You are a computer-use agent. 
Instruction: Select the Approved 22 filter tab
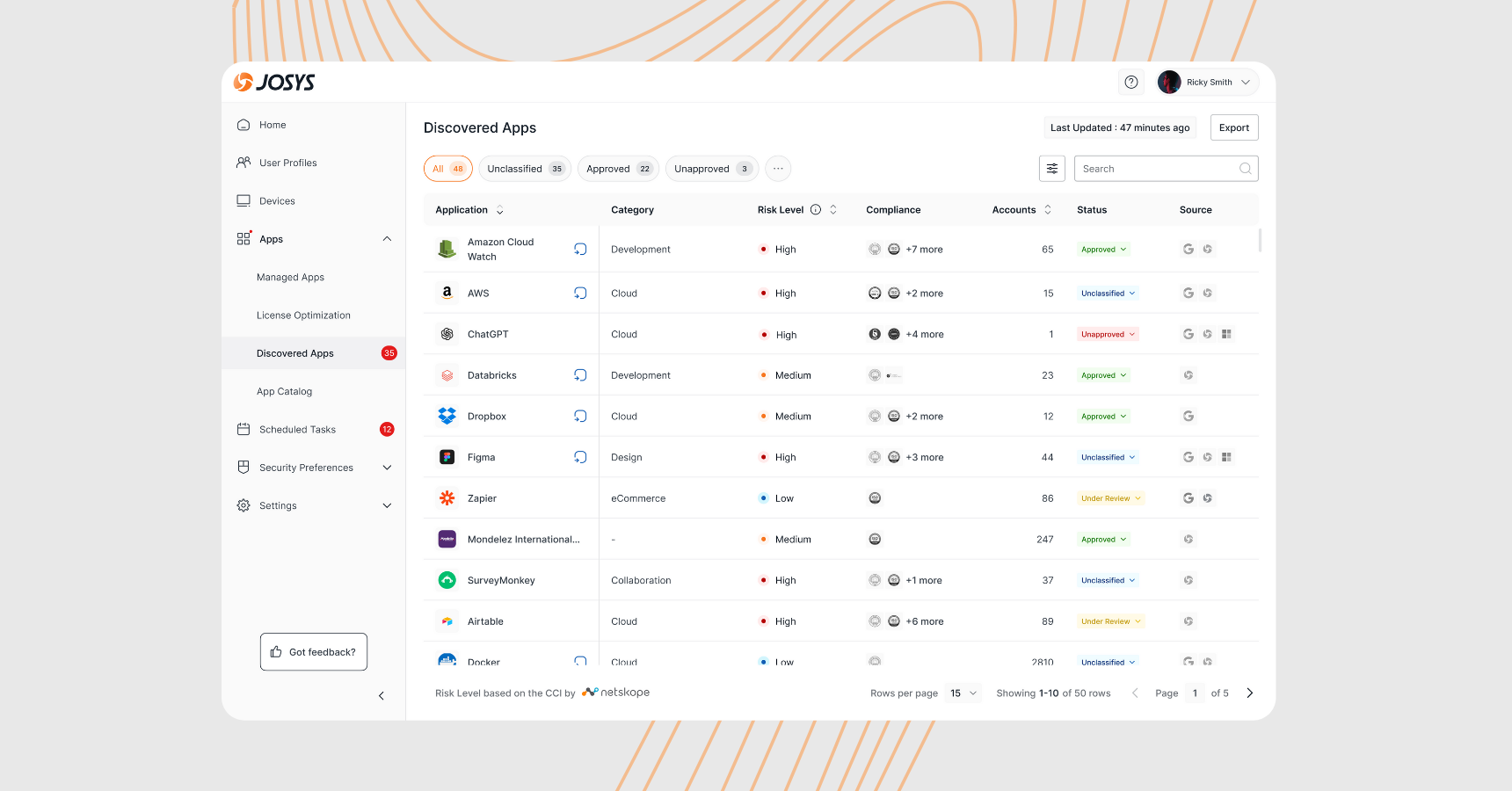pyautogui.click(x=619, y=169)
